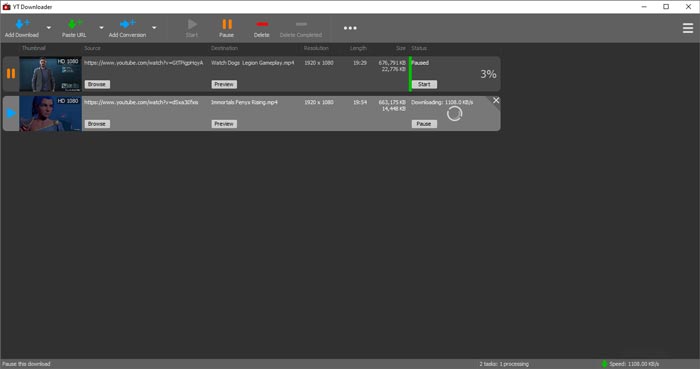Image resolution: width=700 pixels, height=369 pixels.
Task: Click Preview button for Immortals Fenyx Rising
Action: pyautogui.click(x=224, y=124)
